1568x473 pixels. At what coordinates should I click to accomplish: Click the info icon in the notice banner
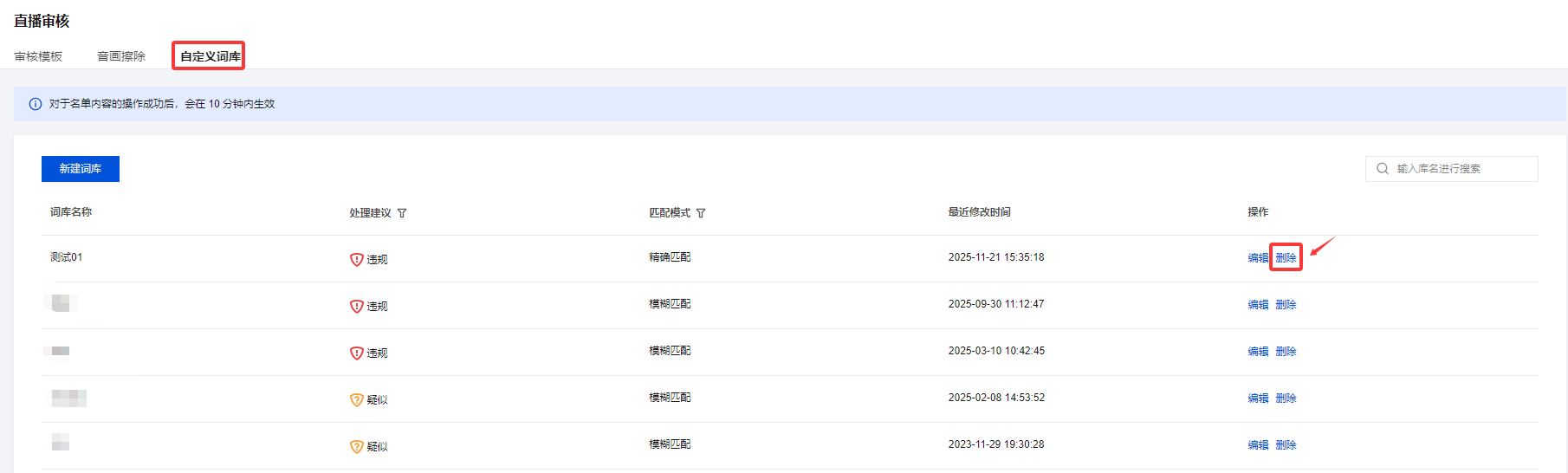coord(36,104)
